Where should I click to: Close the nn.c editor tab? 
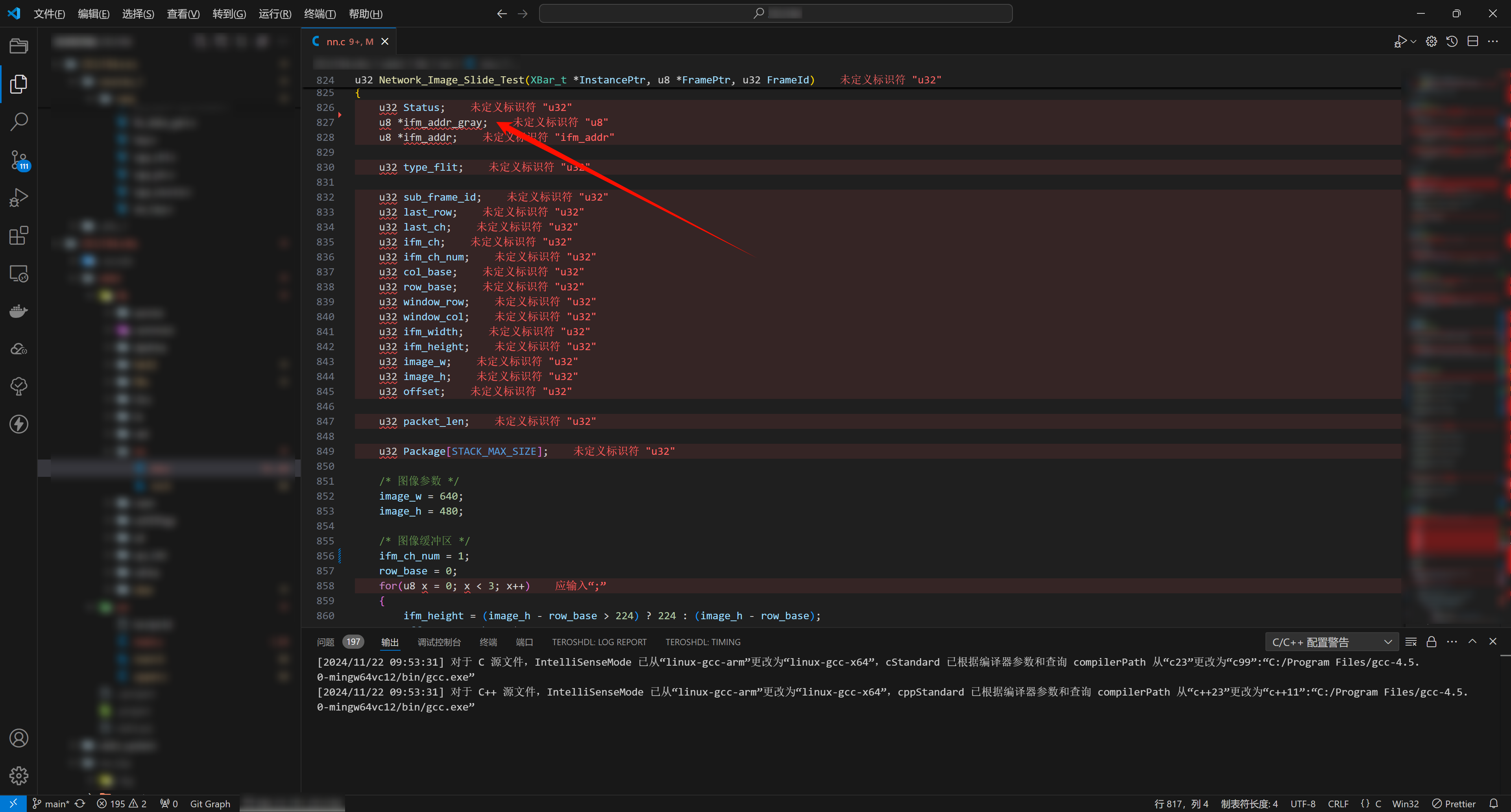pos(385,42)
